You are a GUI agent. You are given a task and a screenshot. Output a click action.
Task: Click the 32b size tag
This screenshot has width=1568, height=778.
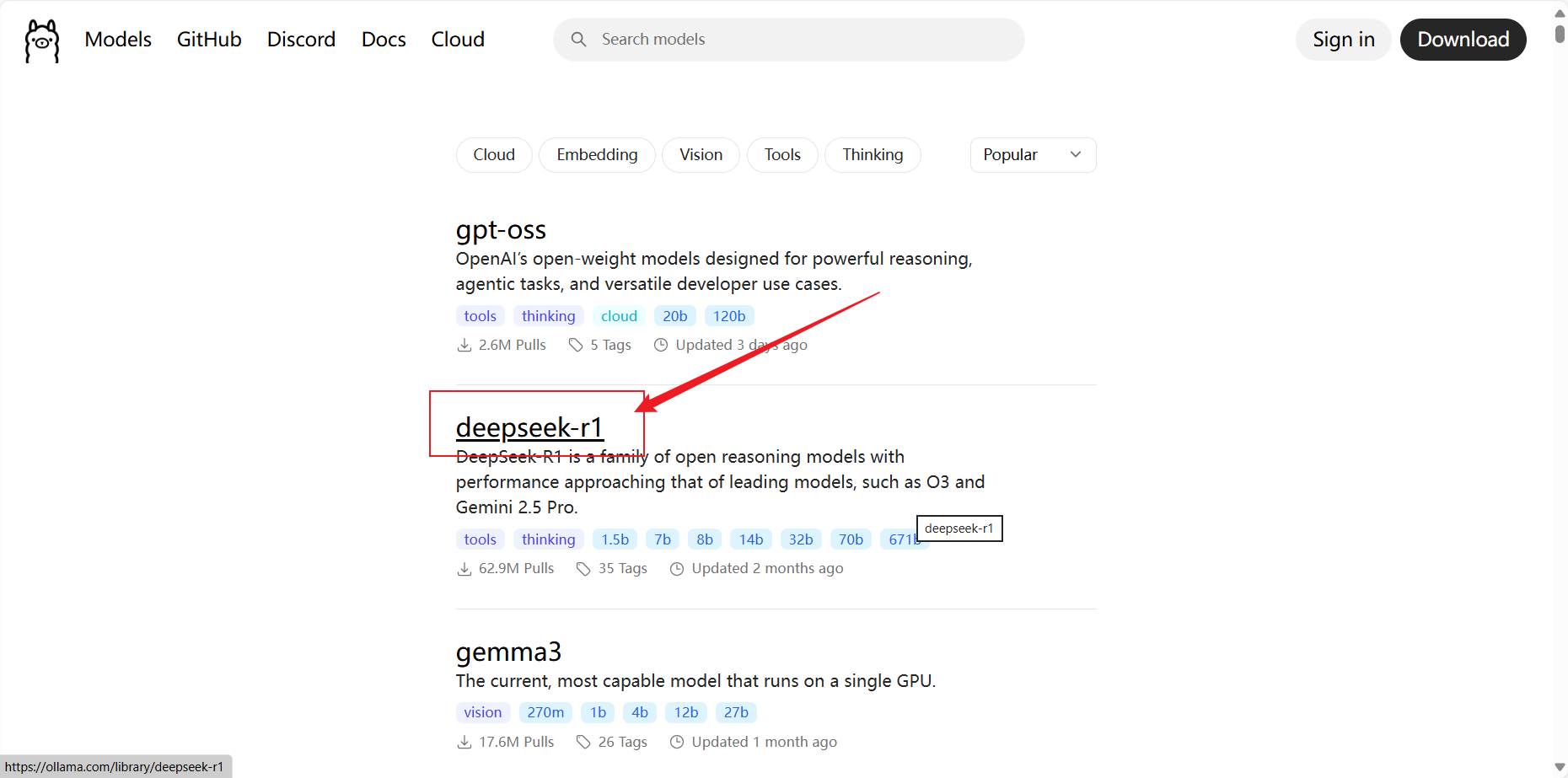pos(801,539)
